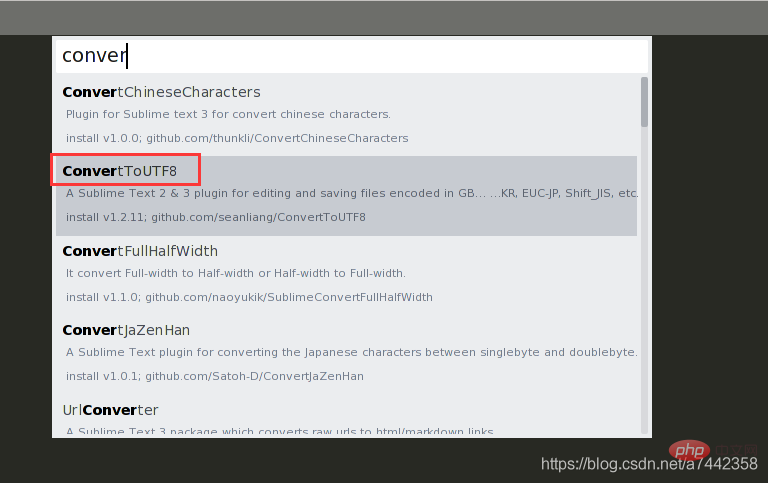Click the github.com/seanliang/ConvertToUTF8 install line
This screenshot has height=483, width=768.
[x=216, y=217]
